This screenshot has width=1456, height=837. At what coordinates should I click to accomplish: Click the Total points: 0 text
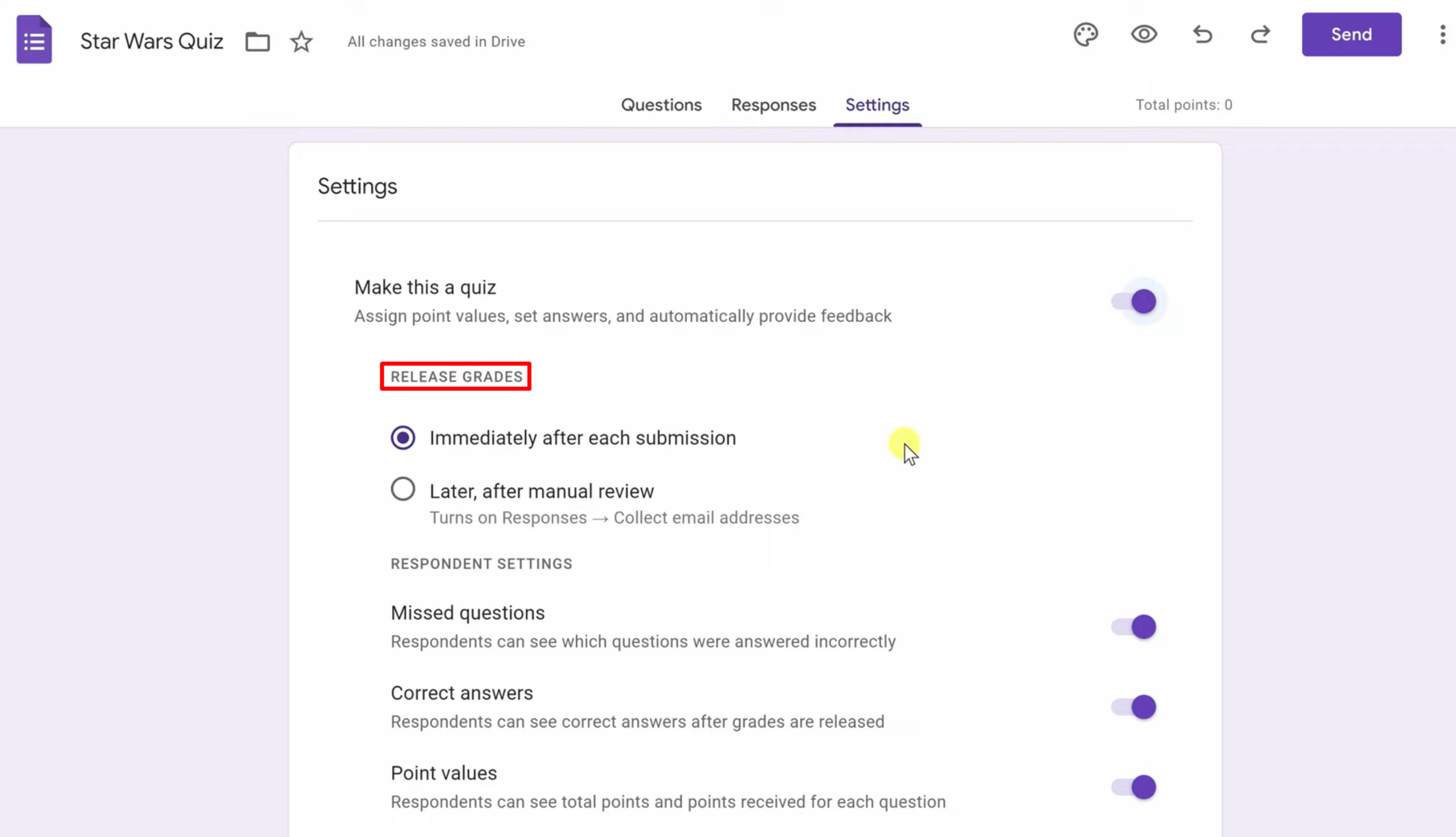pyautogui.click(x=1184, y=105)
